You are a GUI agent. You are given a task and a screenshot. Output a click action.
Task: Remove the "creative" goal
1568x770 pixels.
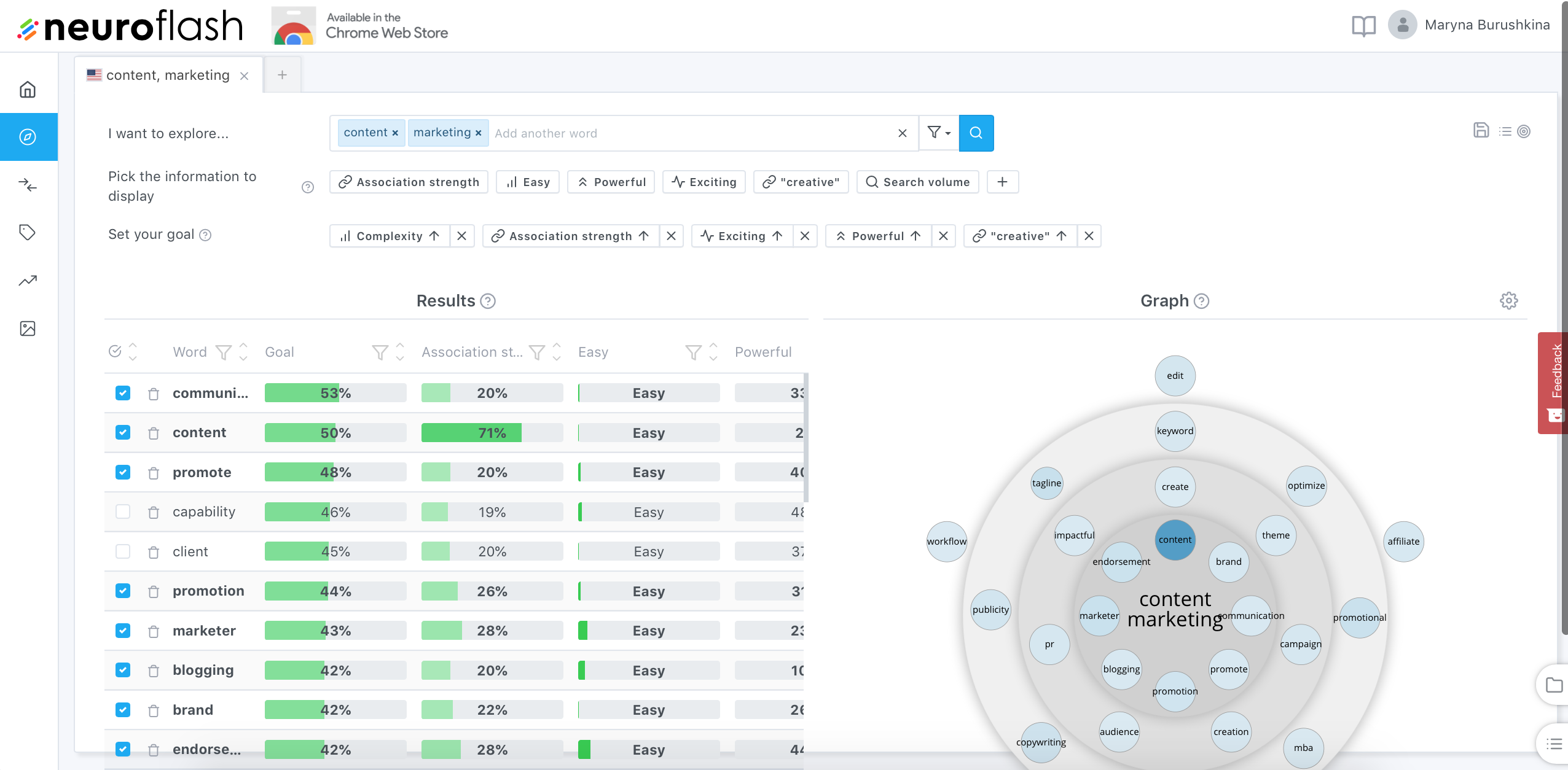(1089, 236)
